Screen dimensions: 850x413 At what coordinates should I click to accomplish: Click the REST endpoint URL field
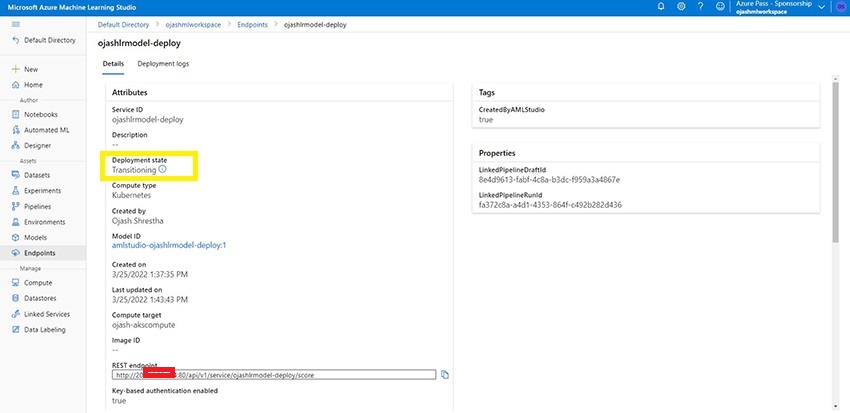(x=274, y=375)
